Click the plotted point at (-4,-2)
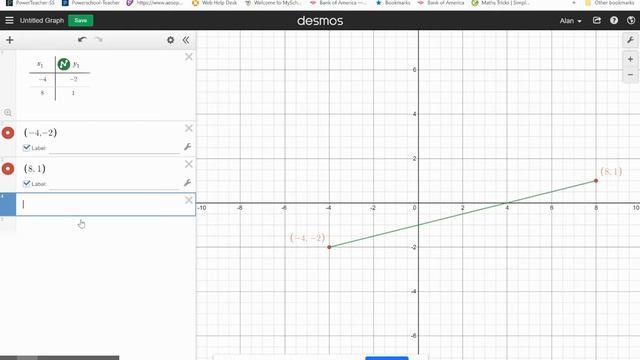640x360 pixels. [x=329, y=247]
